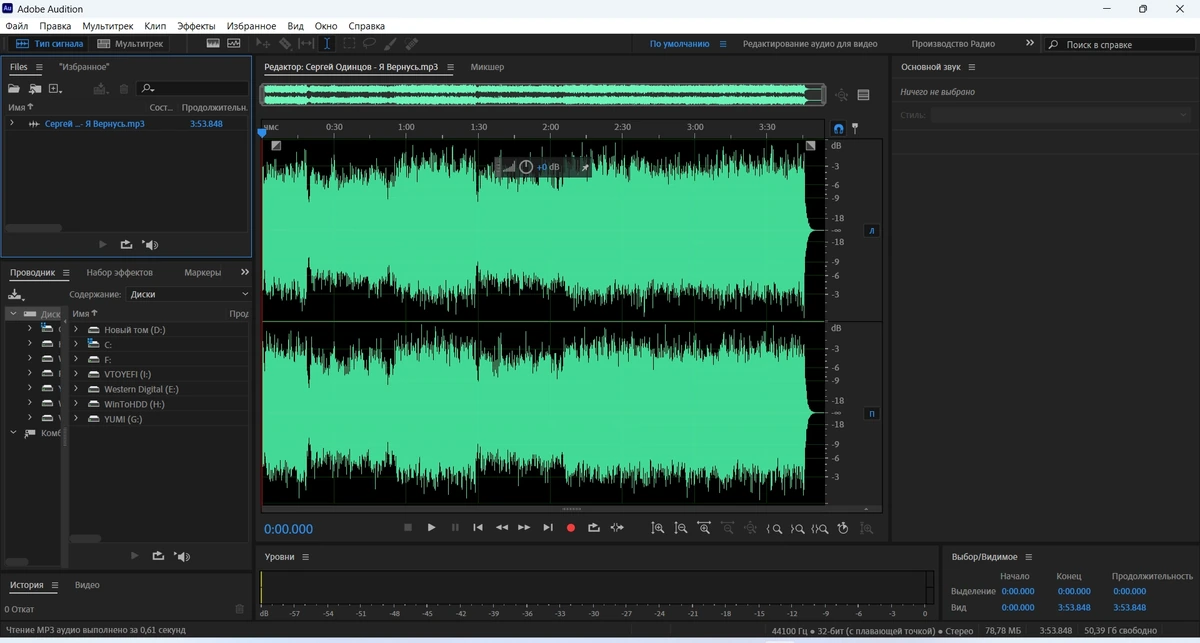Viewport: 1200px width, 643px height.
Task: Toggle the right channel П button
Action: (x=871, y=413)
